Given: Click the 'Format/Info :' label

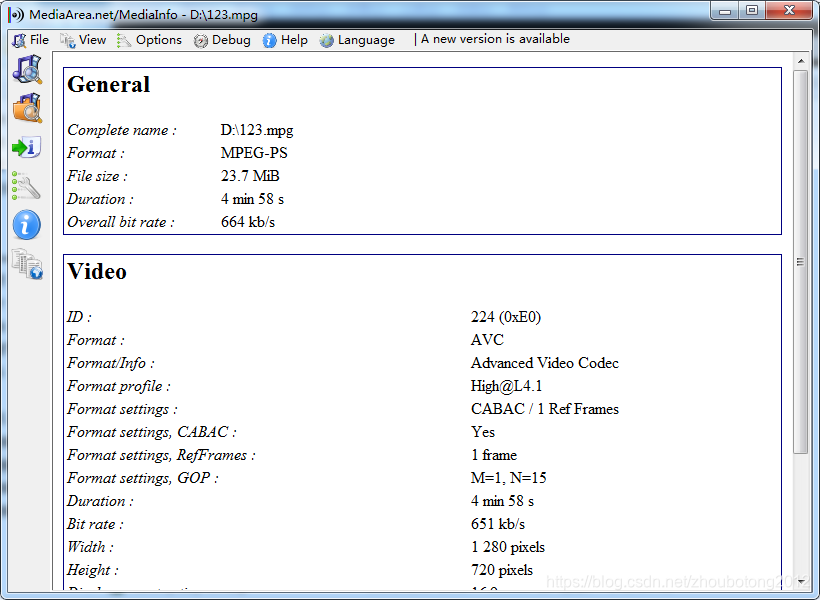Looking at the screenshot, I should pos(111,363).
